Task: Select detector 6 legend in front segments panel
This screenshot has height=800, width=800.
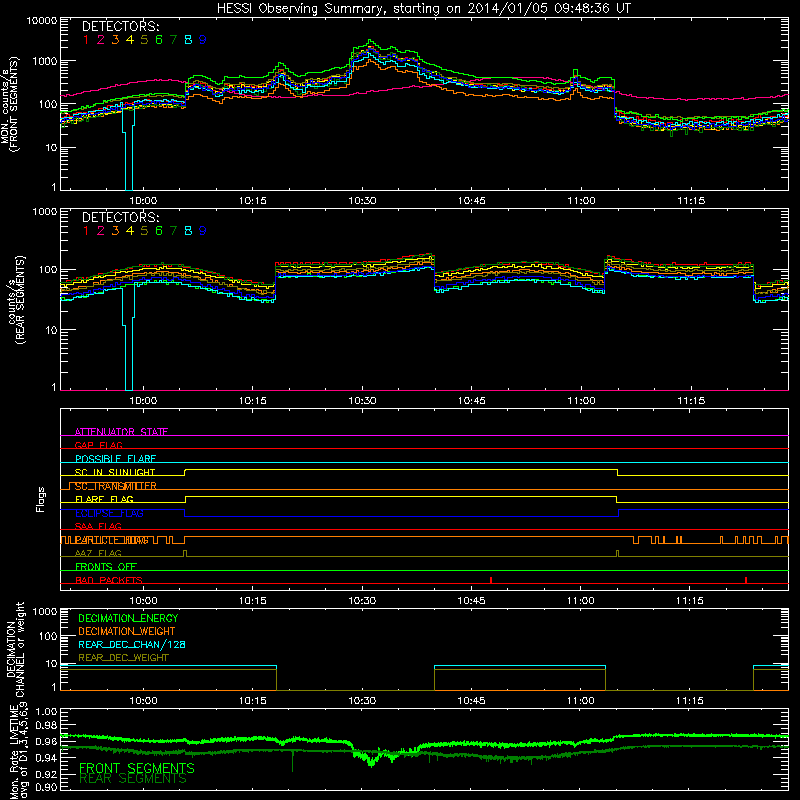Action: [x=159, y=40]
